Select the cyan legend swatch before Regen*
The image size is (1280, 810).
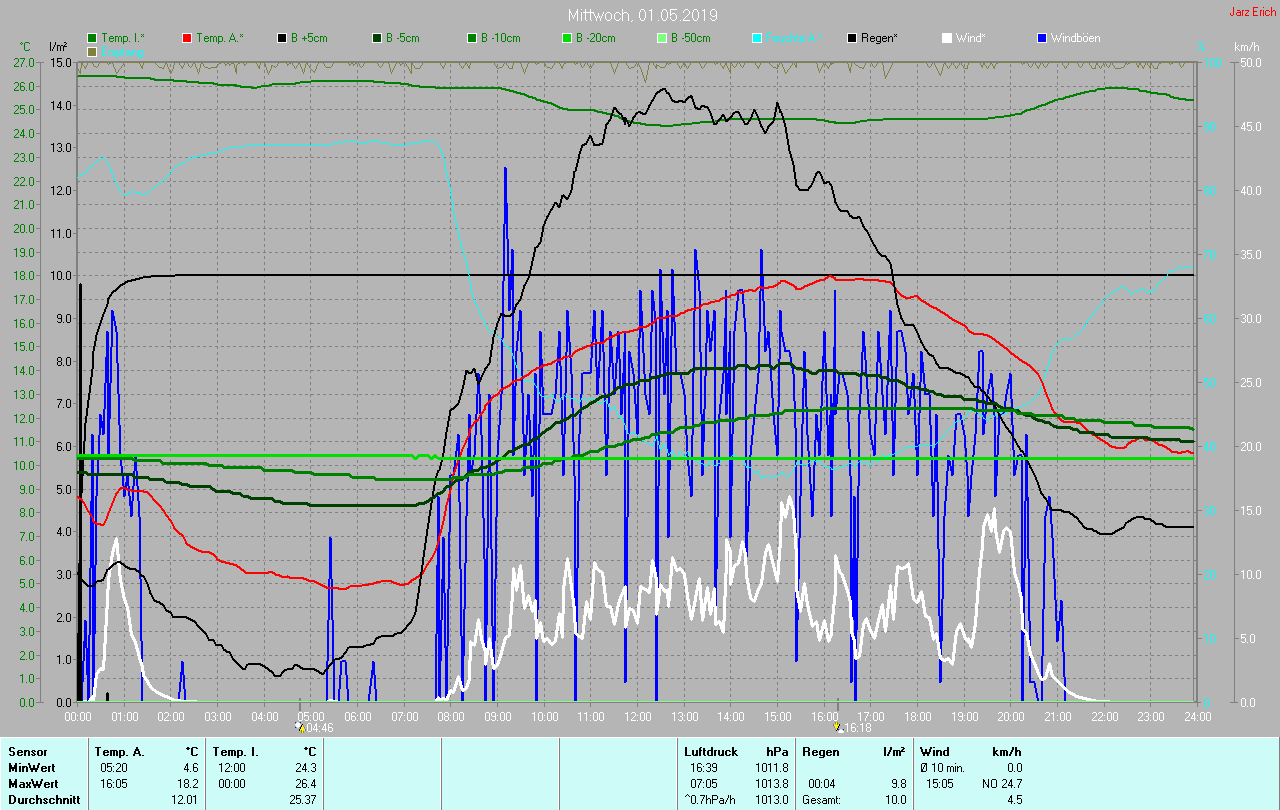[x=757, y=38]
